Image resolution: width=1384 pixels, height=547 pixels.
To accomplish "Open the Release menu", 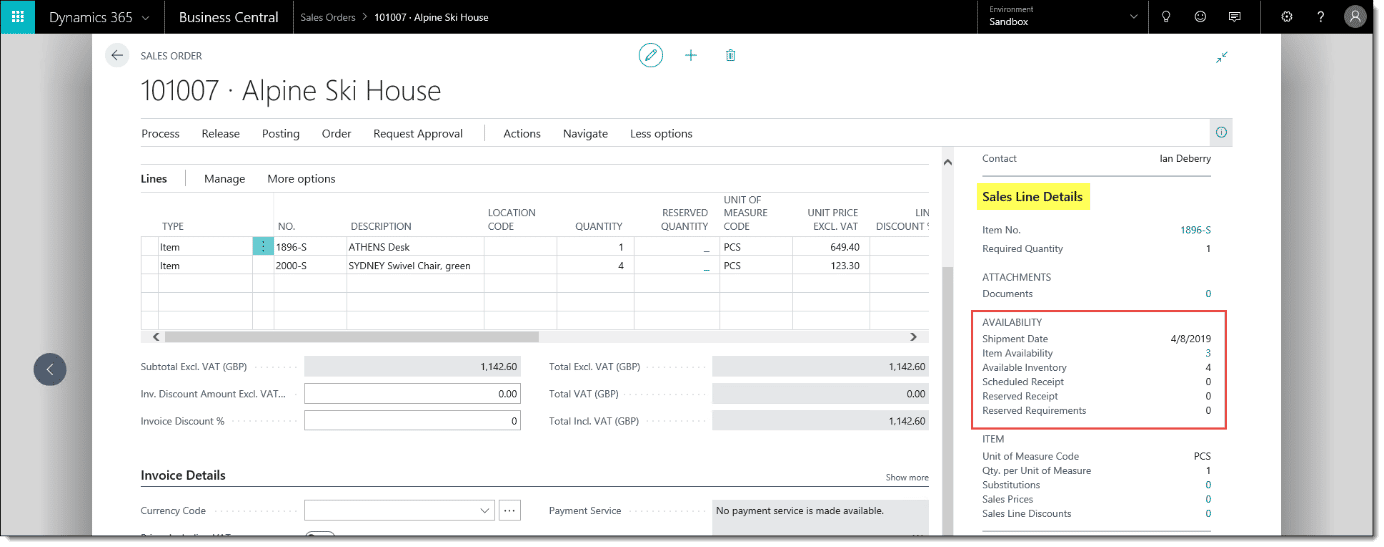I will click(x=220, y=133).
